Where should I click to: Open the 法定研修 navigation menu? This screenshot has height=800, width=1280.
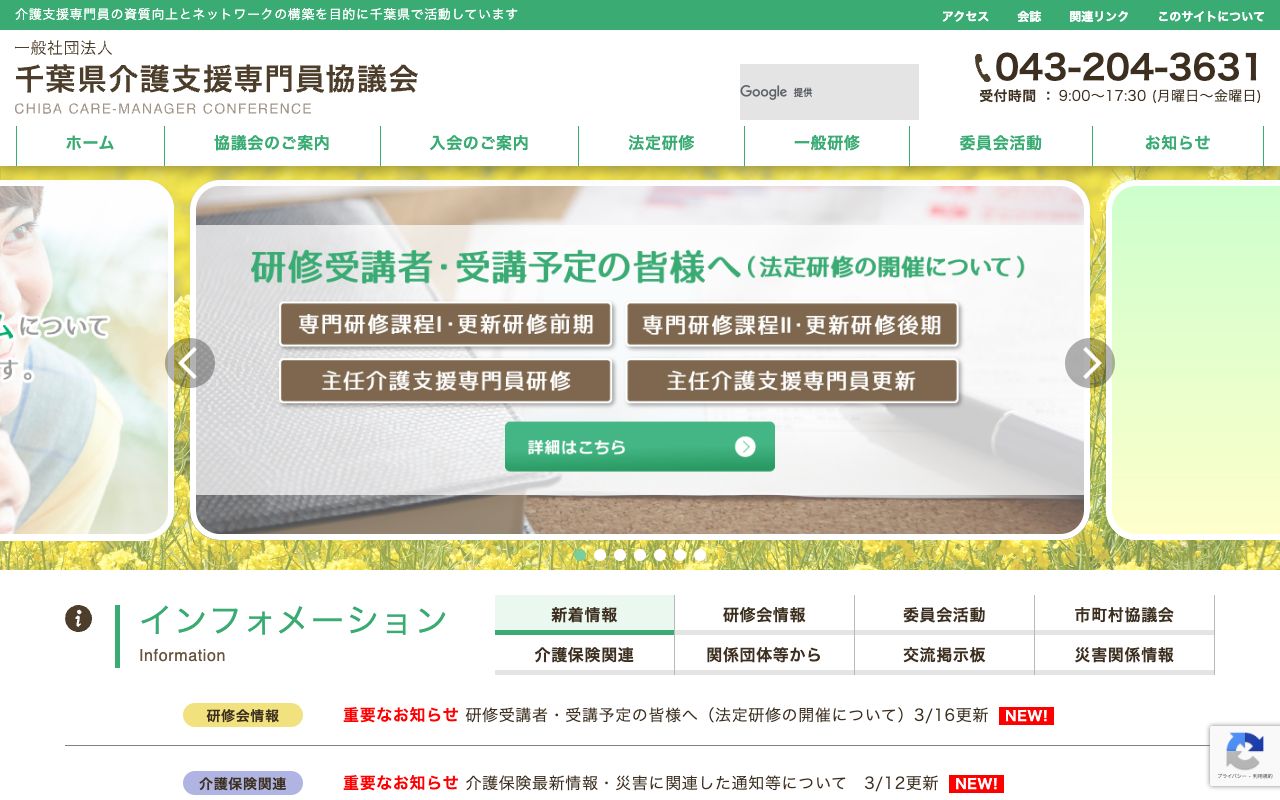click(661, 144)
